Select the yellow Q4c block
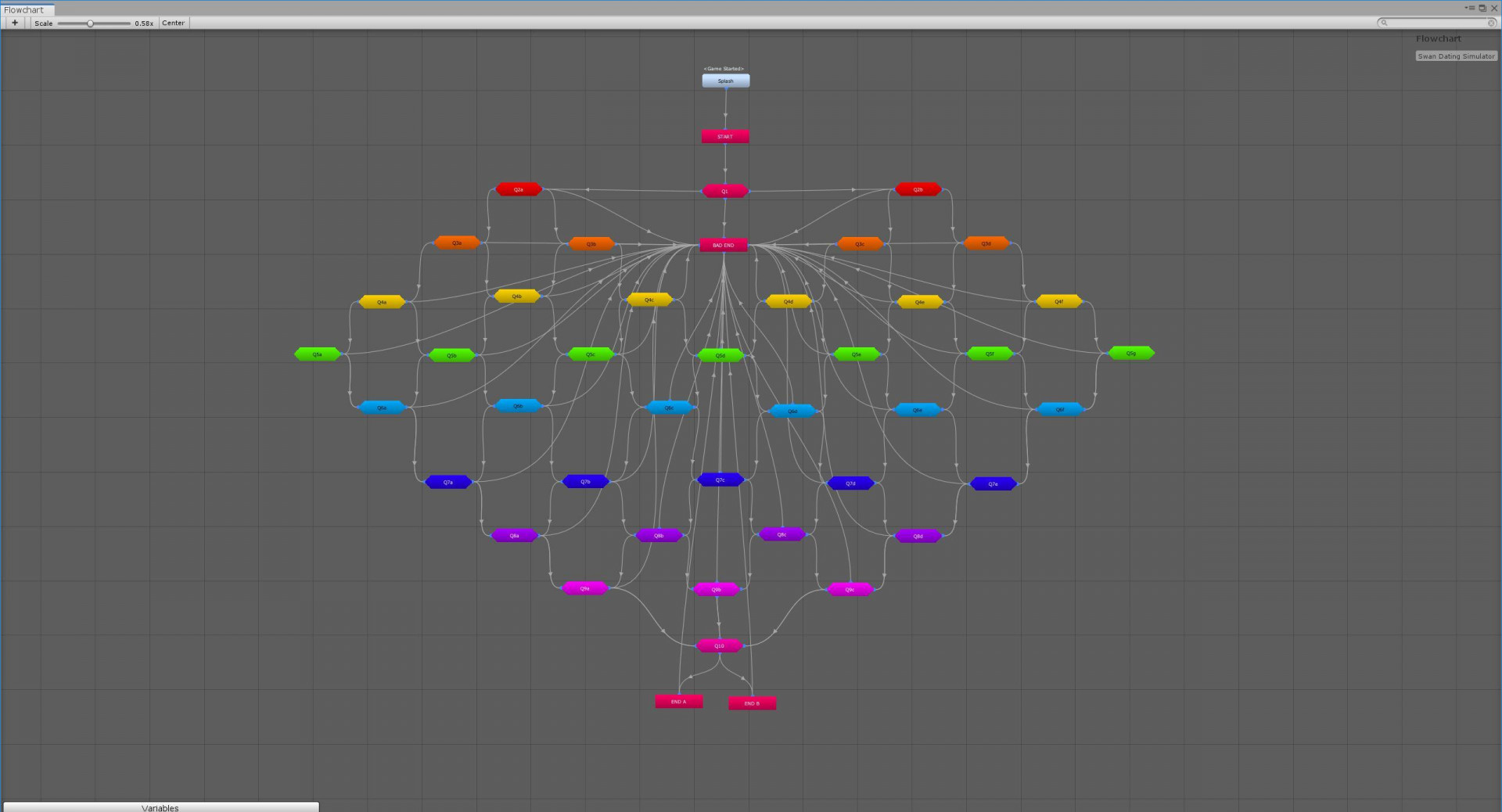 pos(649,300)
